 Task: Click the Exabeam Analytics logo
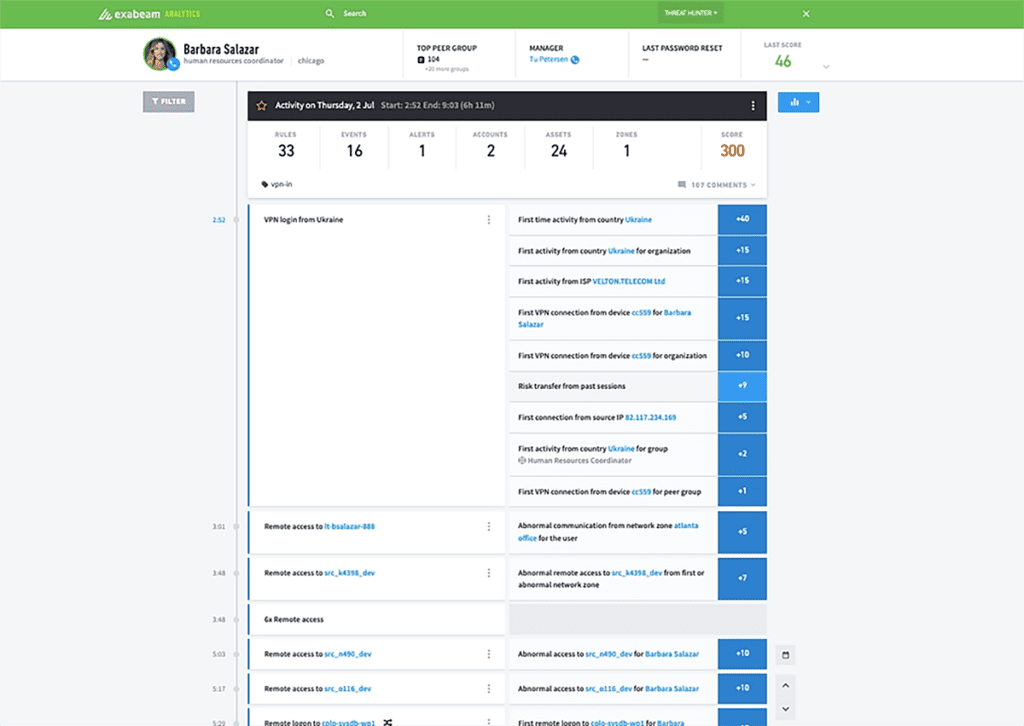pyautogui.click(x=149, y=14)
